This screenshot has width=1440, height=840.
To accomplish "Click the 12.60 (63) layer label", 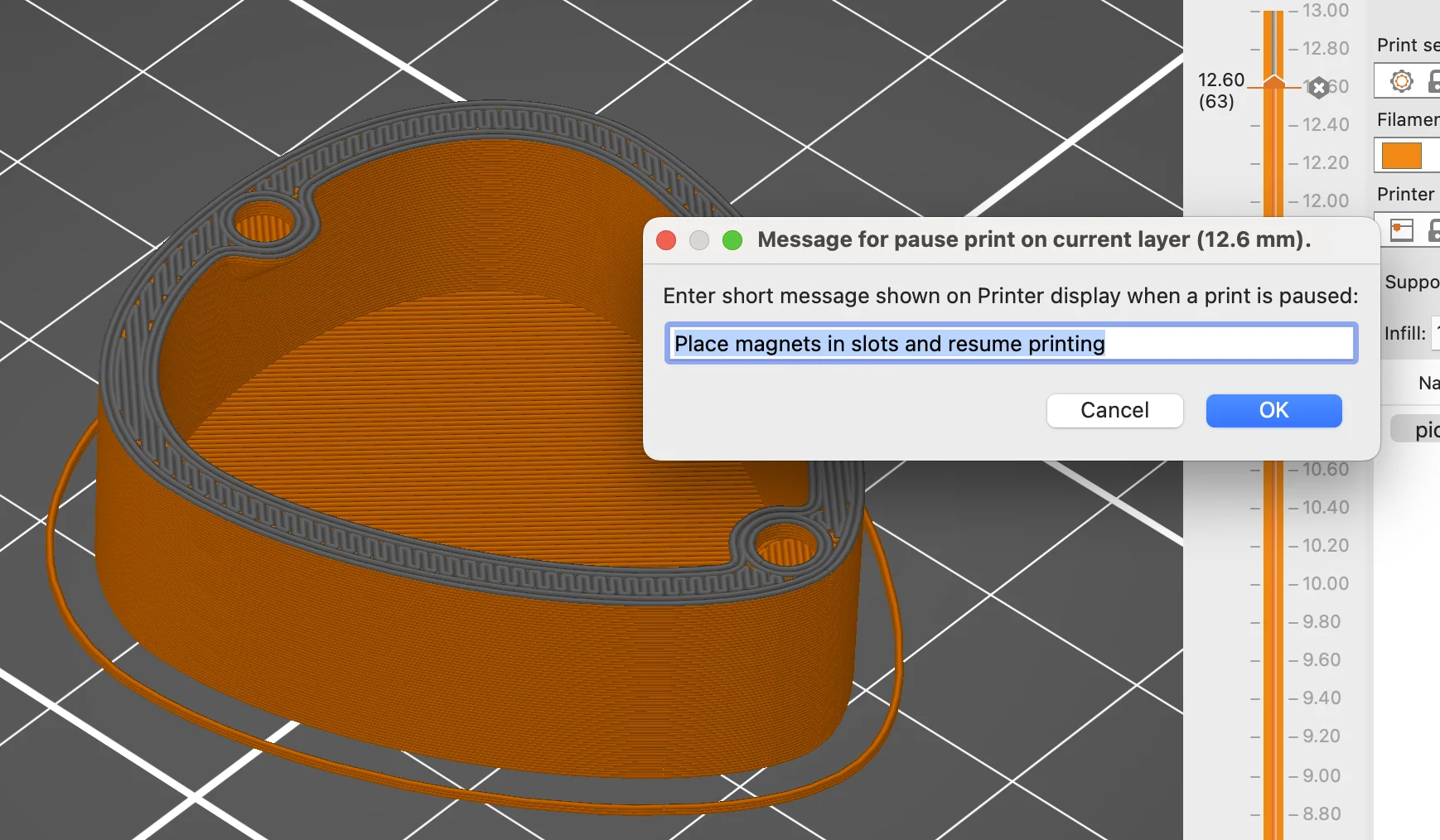I will [x=1220, y=89].
